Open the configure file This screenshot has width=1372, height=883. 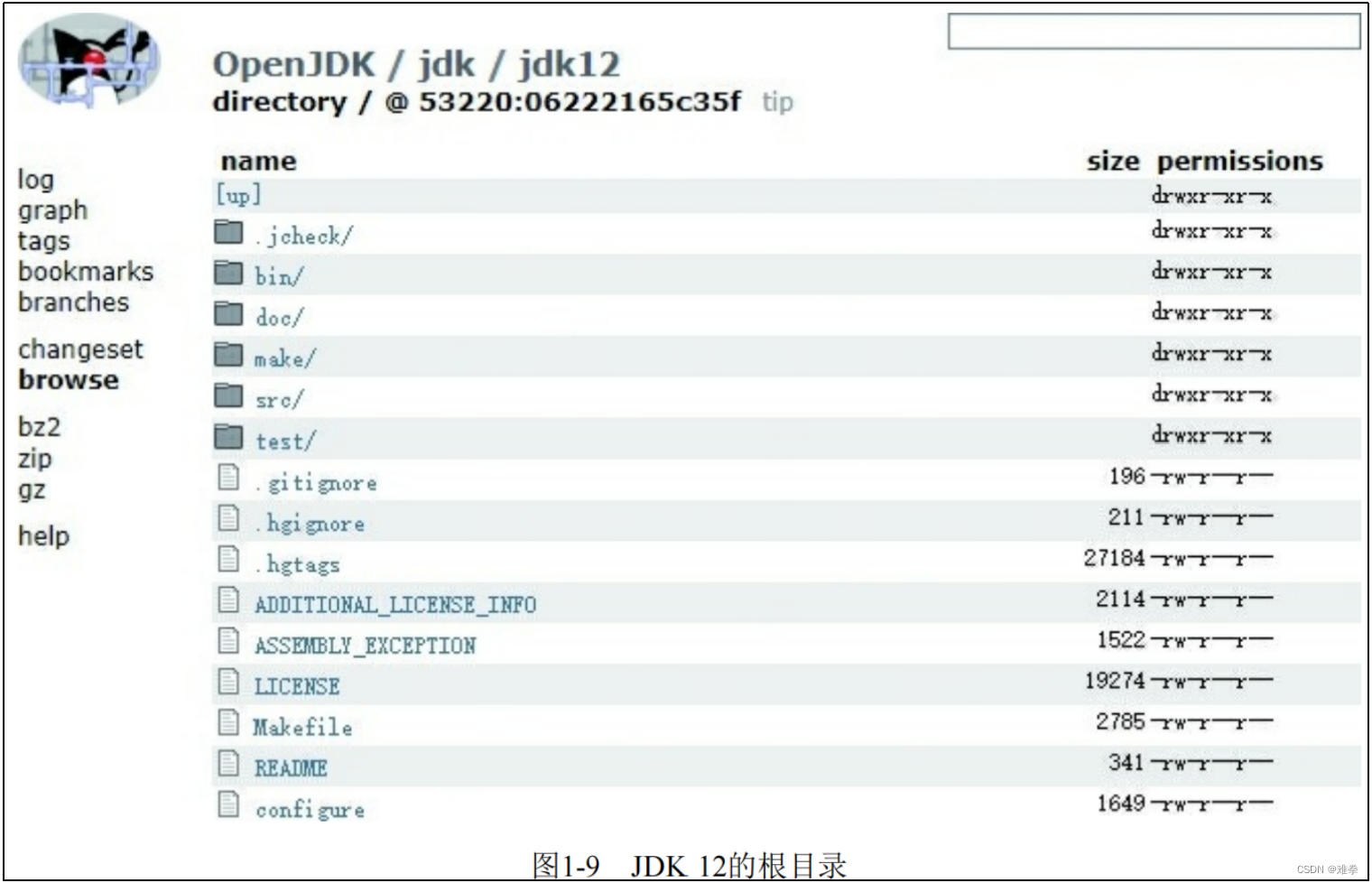pos(310,809)
